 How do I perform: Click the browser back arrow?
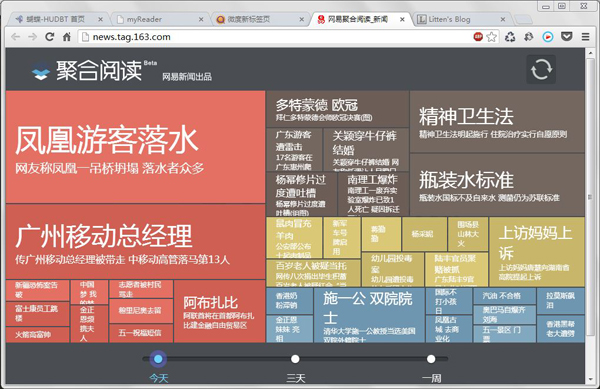pyautogui.click(x=15, y=37)
